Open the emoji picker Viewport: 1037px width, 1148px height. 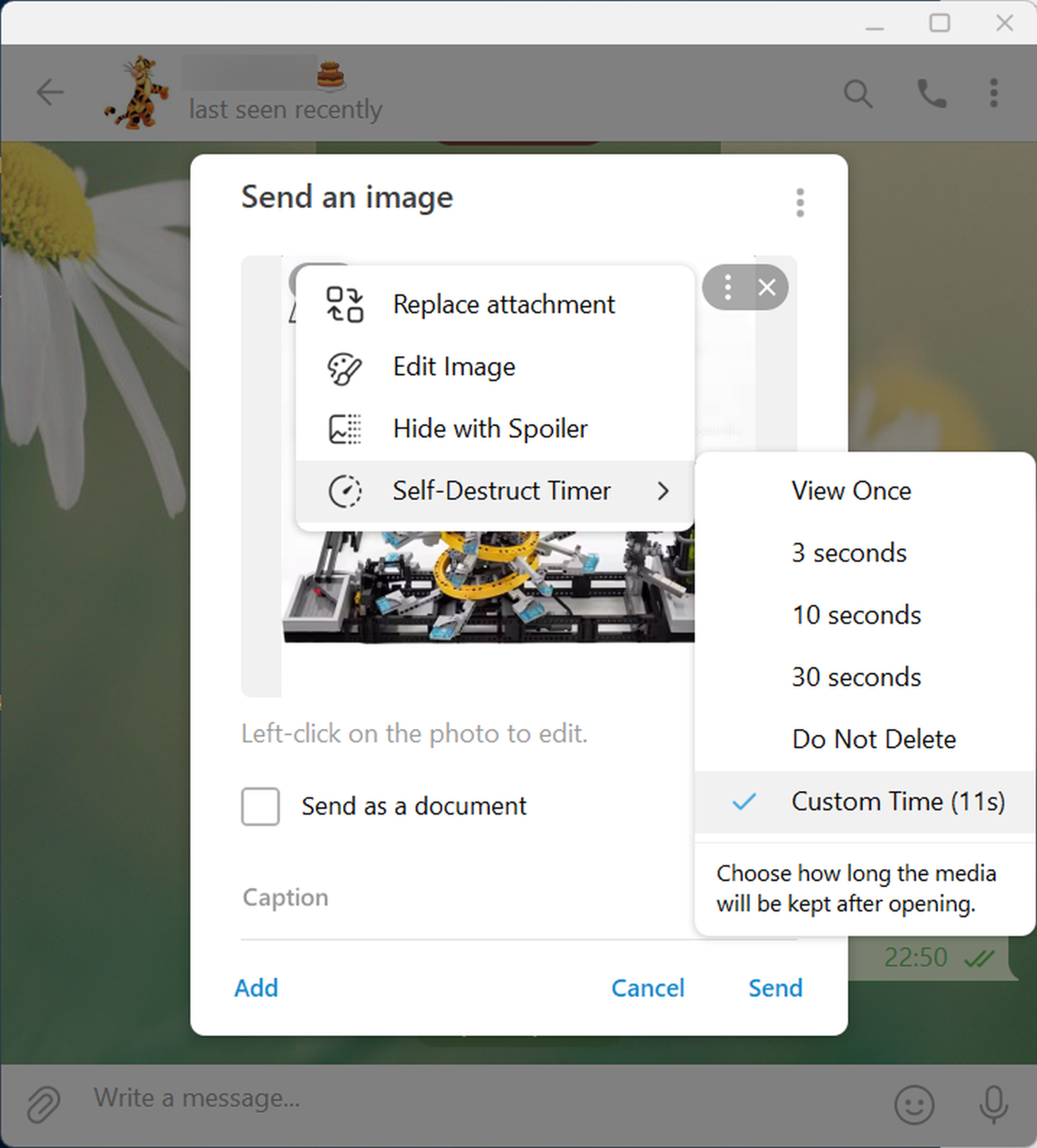(914, 1104)
